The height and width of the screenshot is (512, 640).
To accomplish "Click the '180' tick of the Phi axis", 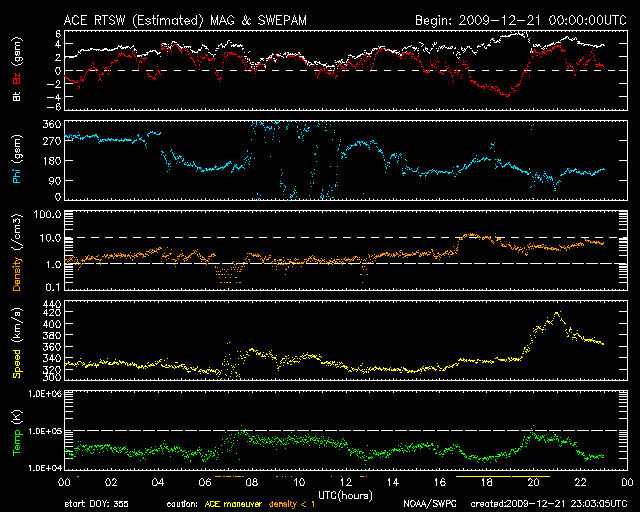I will tap(52, 161).
